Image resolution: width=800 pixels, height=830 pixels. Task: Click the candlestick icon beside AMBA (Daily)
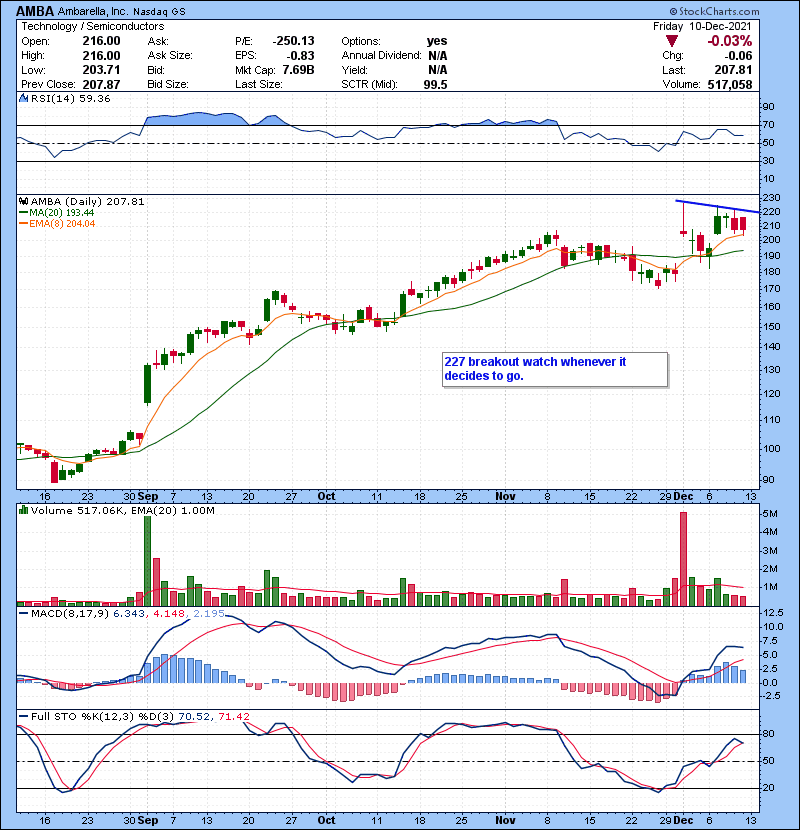[x=23, y=201]
